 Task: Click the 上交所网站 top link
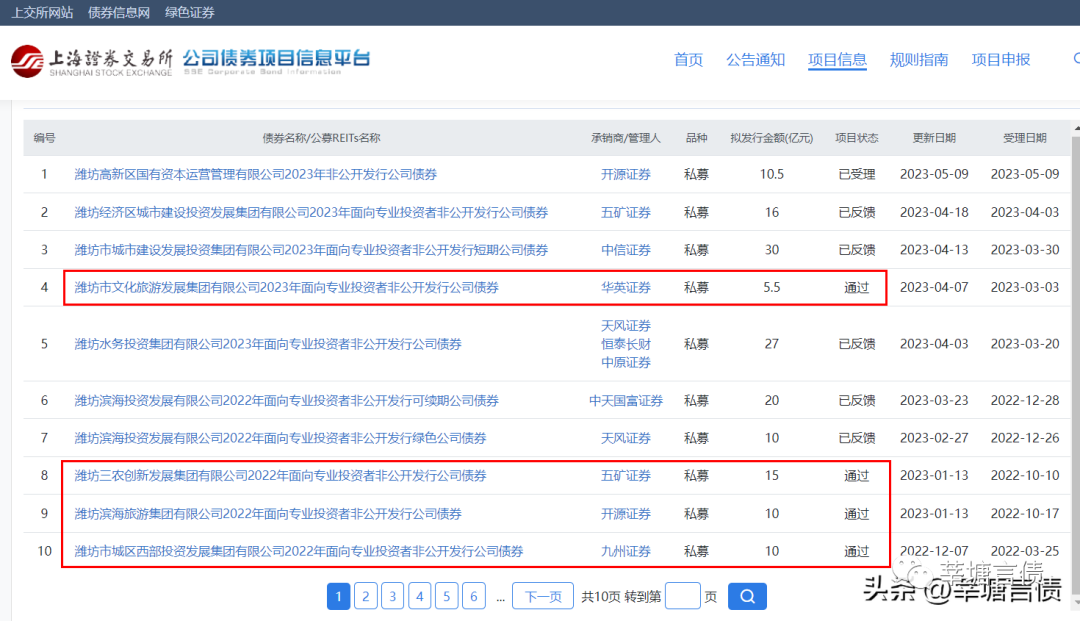(x=42, y=13)
